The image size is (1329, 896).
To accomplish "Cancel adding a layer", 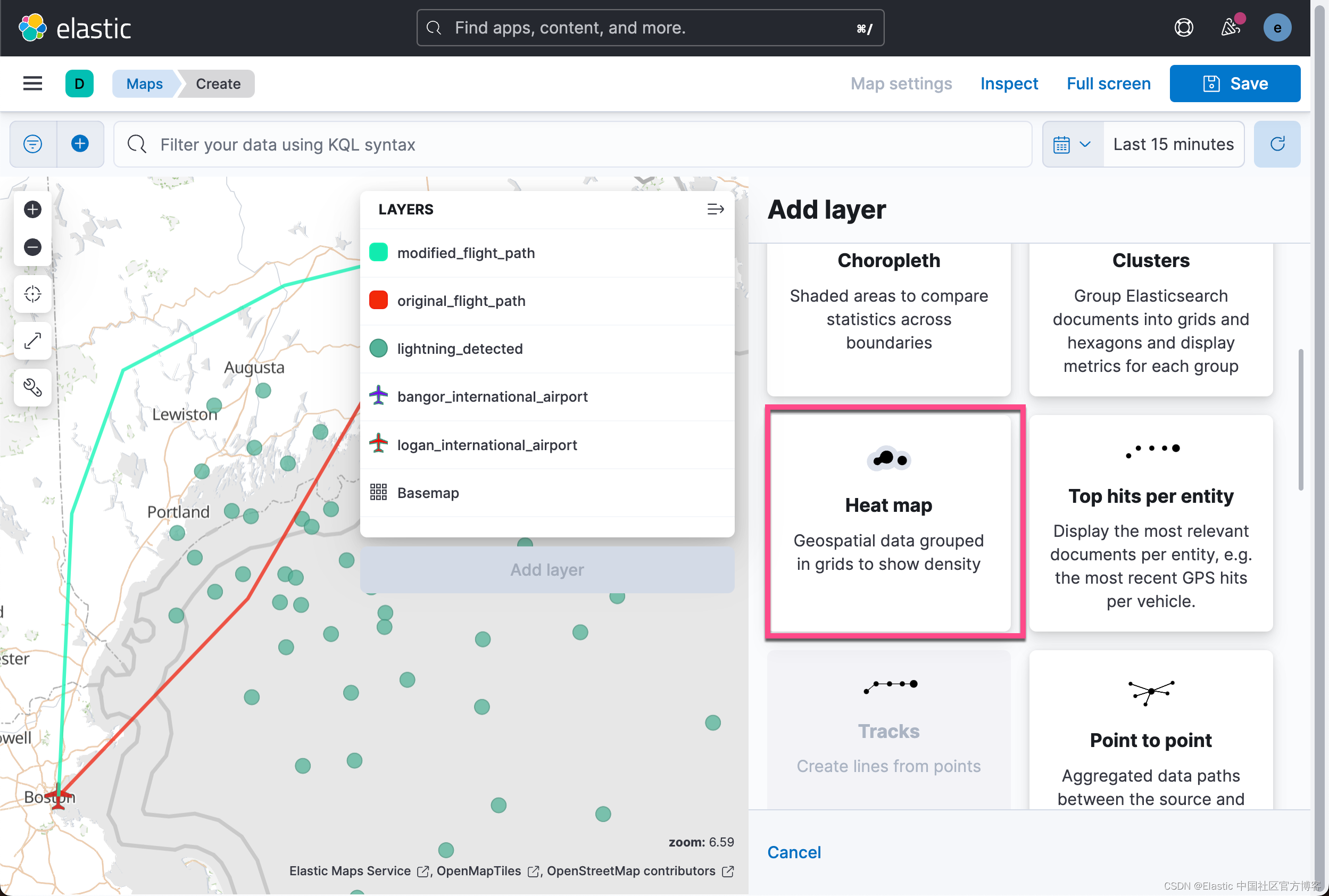I will coord(794,852).
